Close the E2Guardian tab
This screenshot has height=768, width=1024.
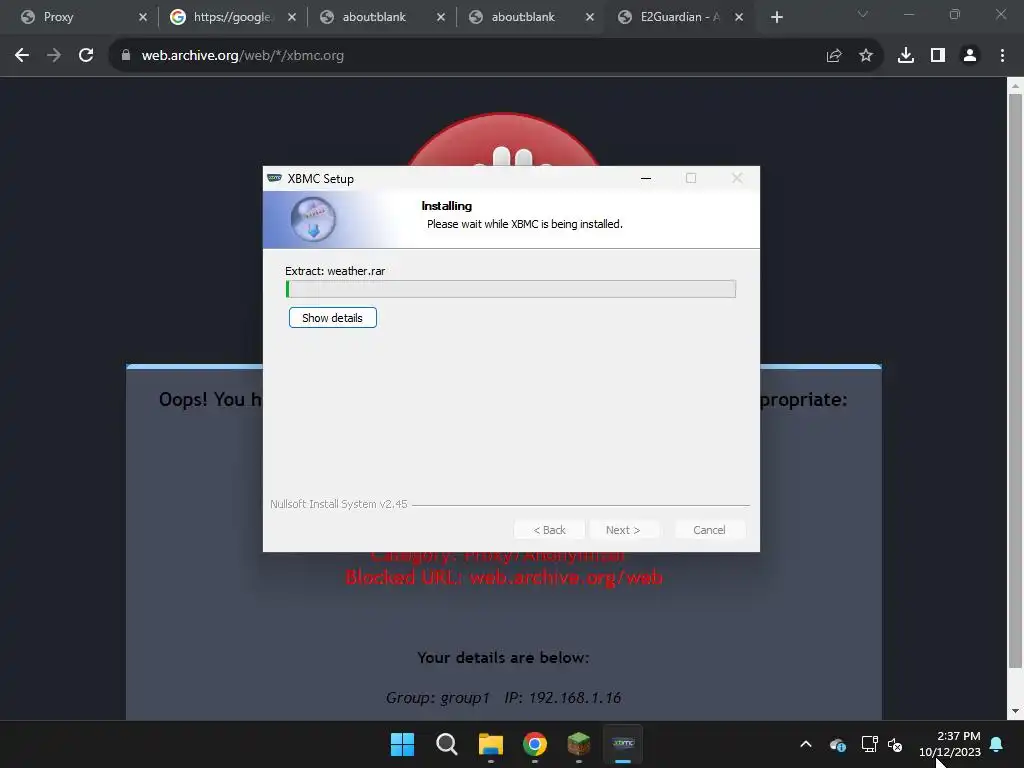pos(739,17)
